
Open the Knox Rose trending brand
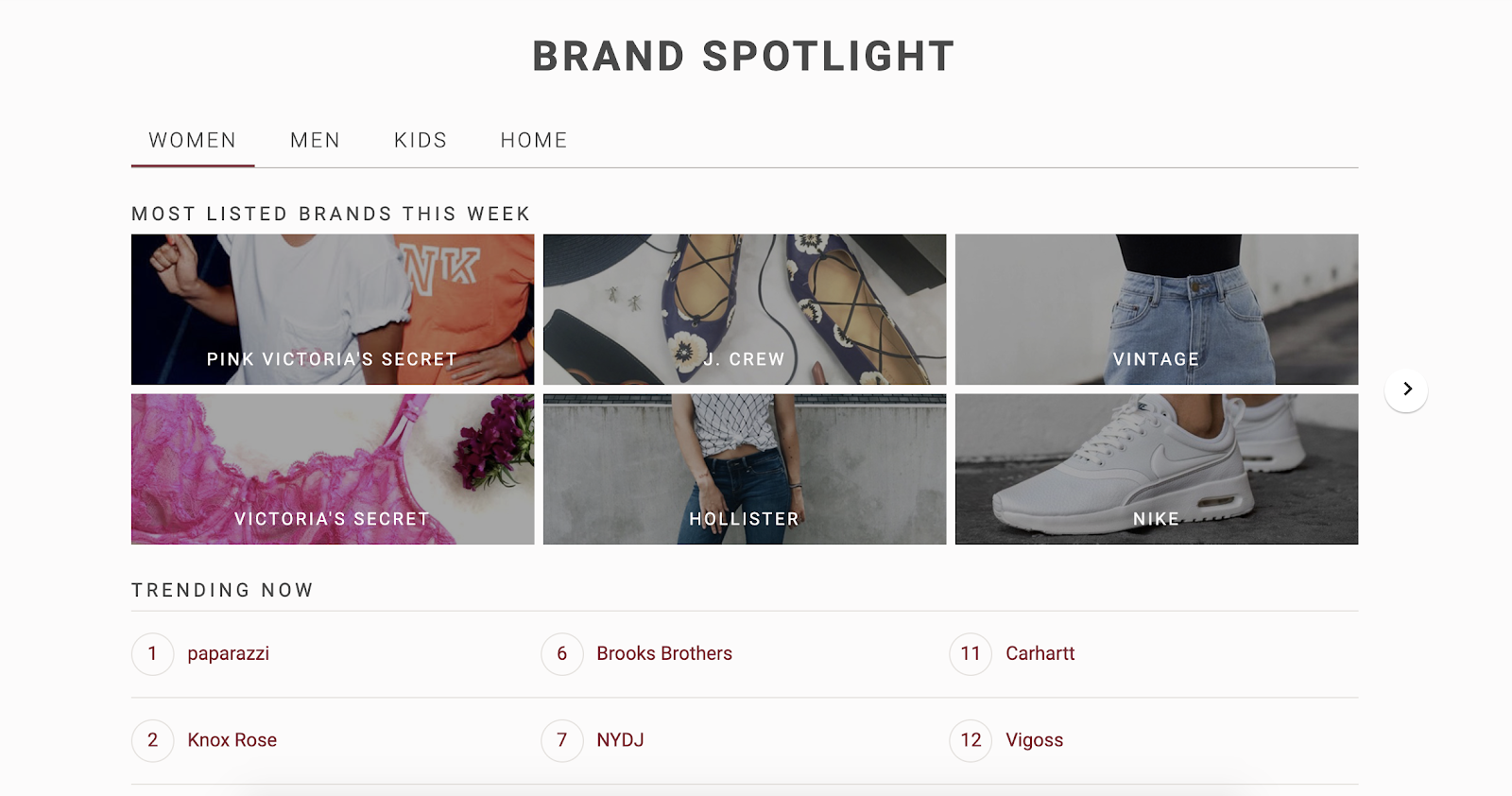click(x=232, y=740)
